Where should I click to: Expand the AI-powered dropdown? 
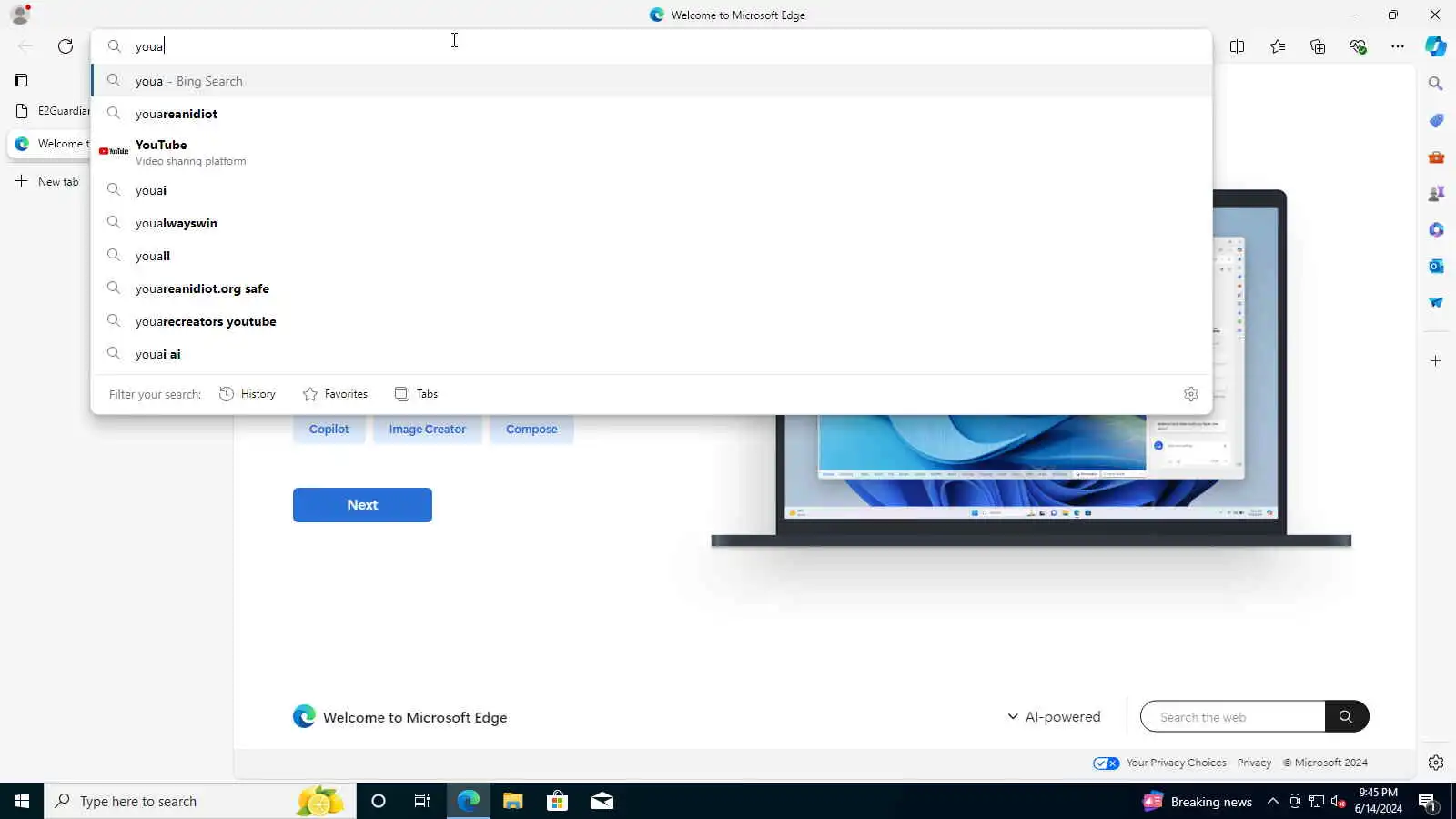pyautogui.click(x=1054, y=717)
